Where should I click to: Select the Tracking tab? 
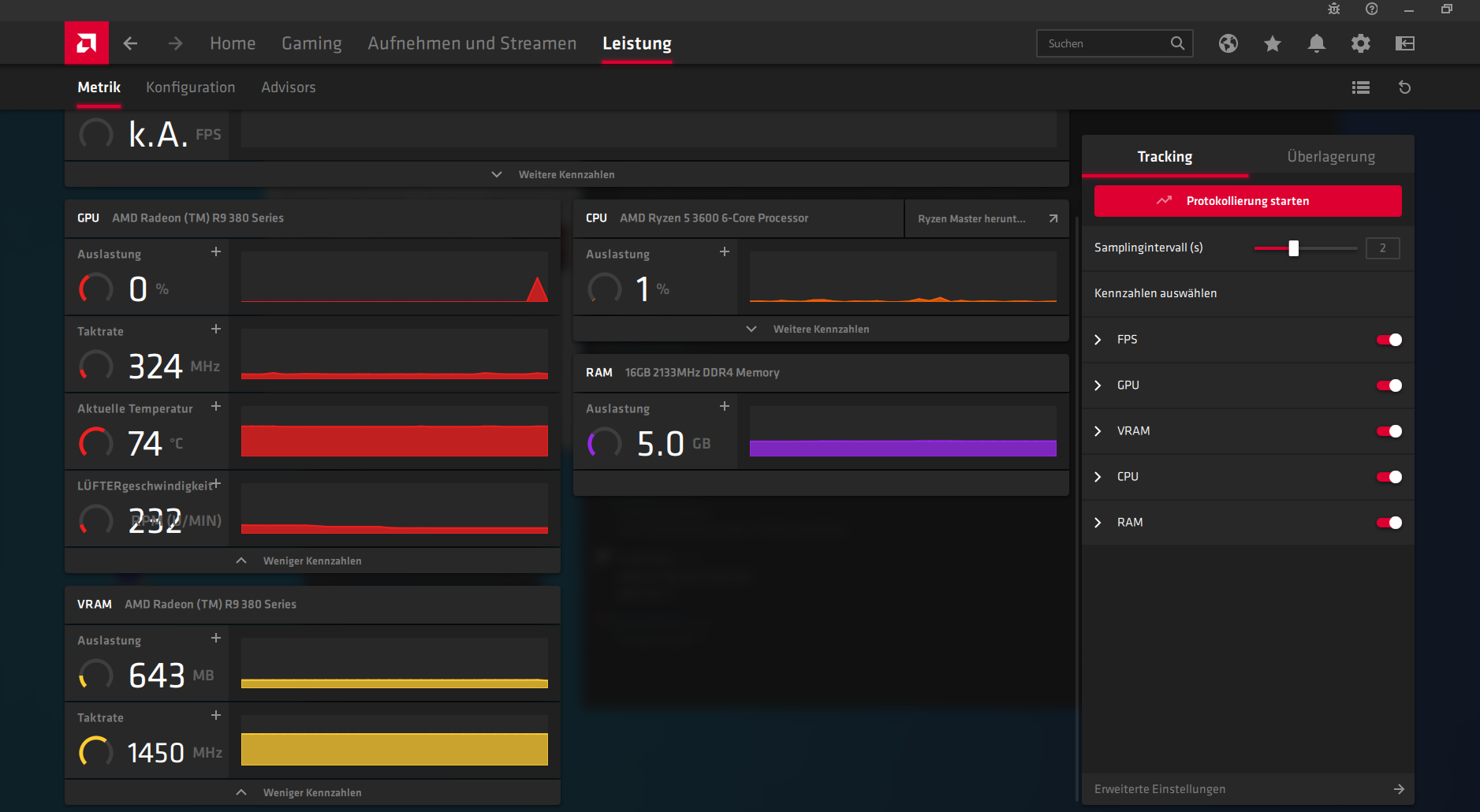coord(1165,156)
